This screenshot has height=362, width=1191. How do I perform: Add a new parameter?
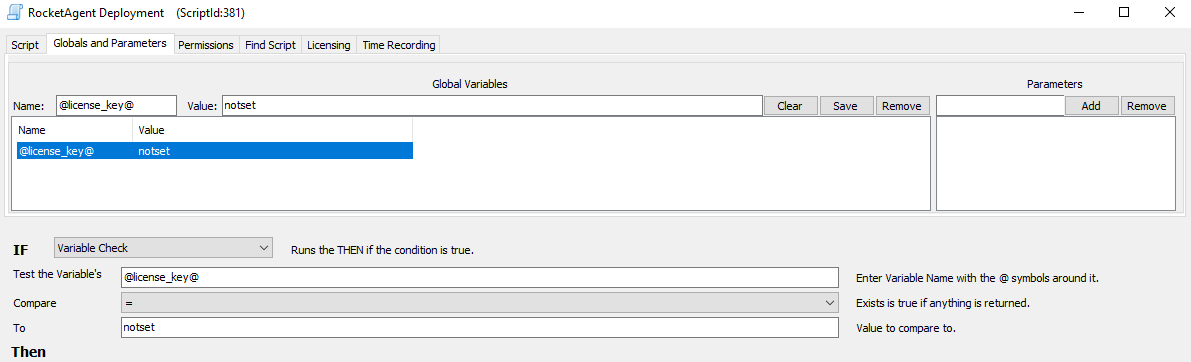[1091, 105]
